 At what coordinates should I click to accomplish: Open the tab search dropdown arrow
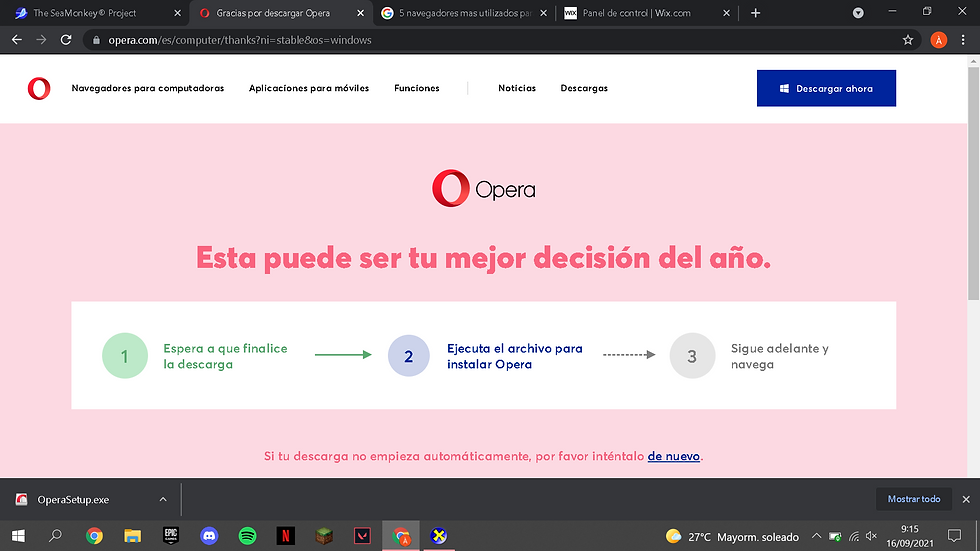coord(858,12)
